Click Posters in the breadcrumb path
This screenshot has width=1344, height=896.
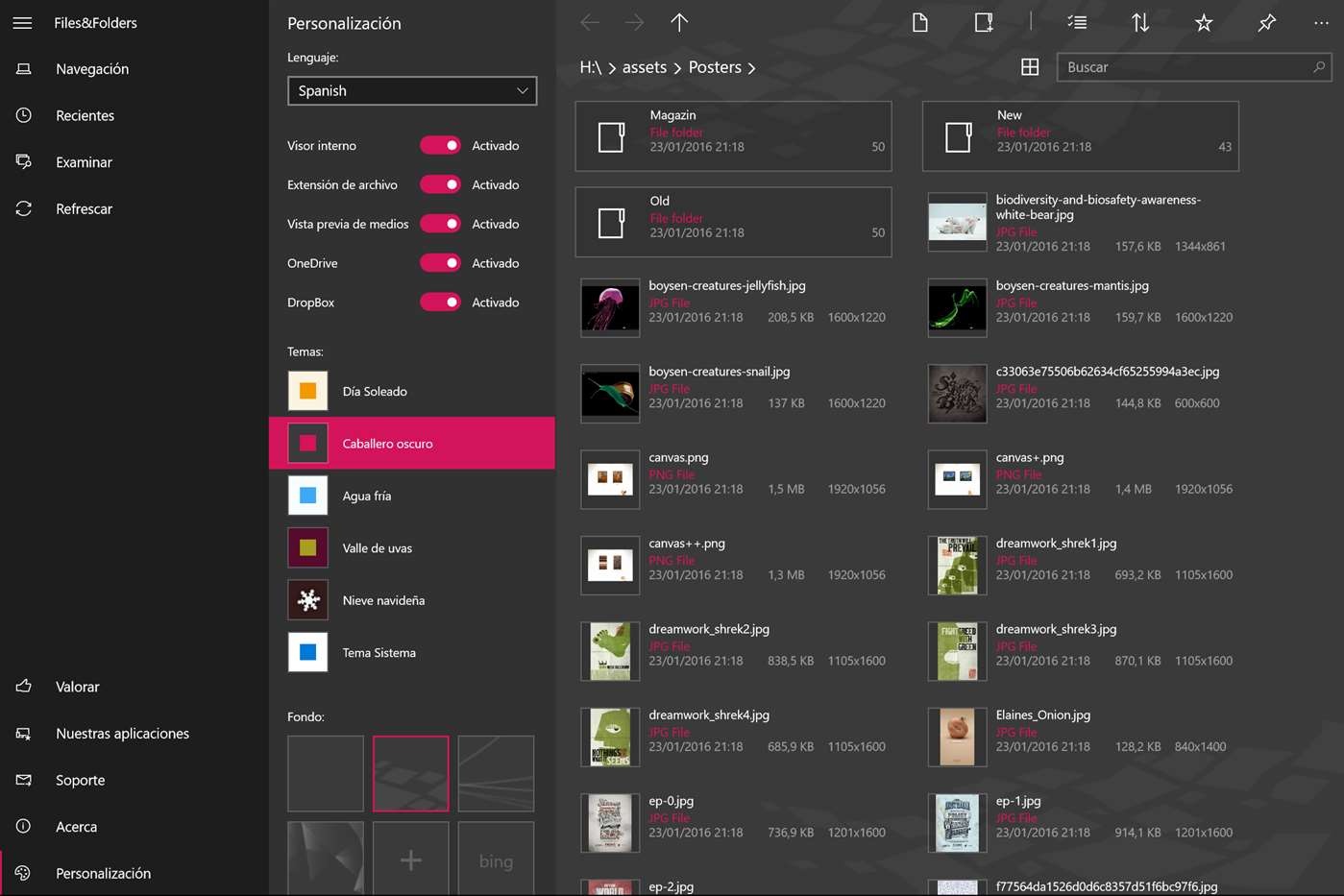click(715, 67)
